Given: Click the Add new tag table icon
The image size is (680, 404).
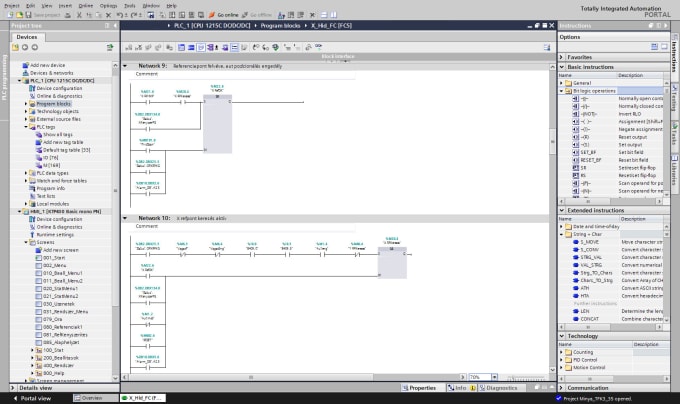Looking at the screenshot, I should click(x=39, y=142).
